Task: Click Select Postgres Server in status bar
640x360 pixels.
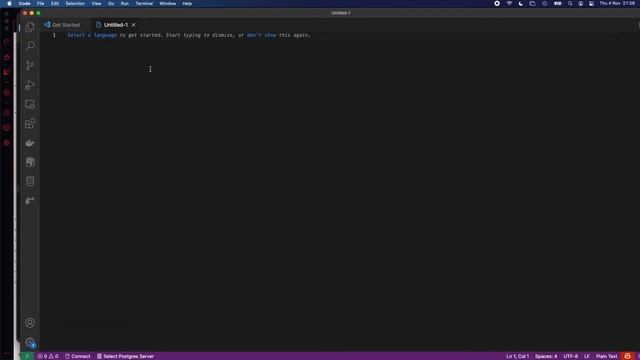Action: click(x=125, y=356)
